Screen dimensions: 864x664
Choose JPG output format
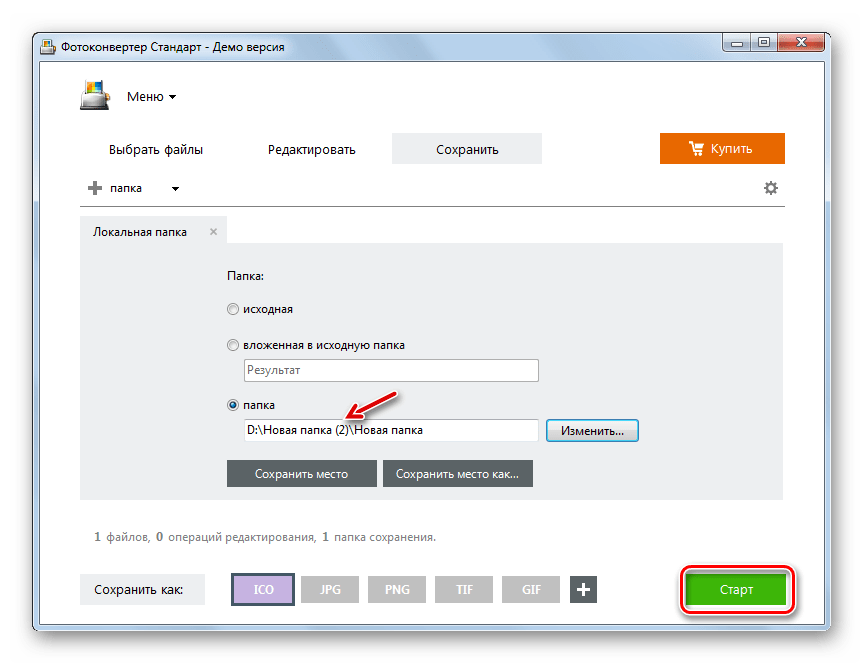point(330,590)
